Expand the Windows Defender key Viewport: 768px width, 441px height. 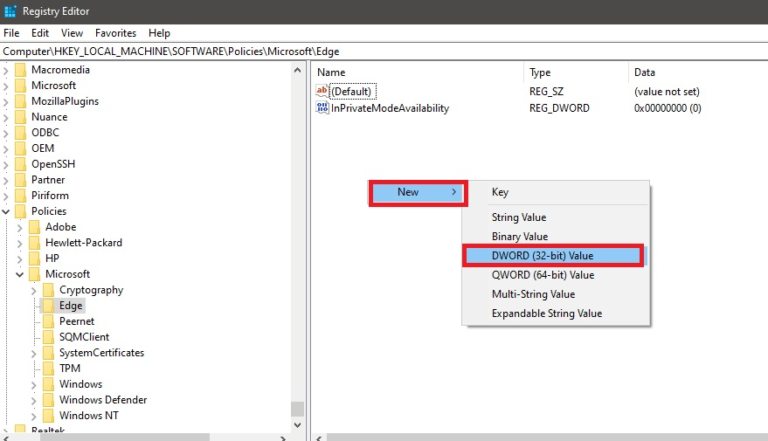pos(34,400)
